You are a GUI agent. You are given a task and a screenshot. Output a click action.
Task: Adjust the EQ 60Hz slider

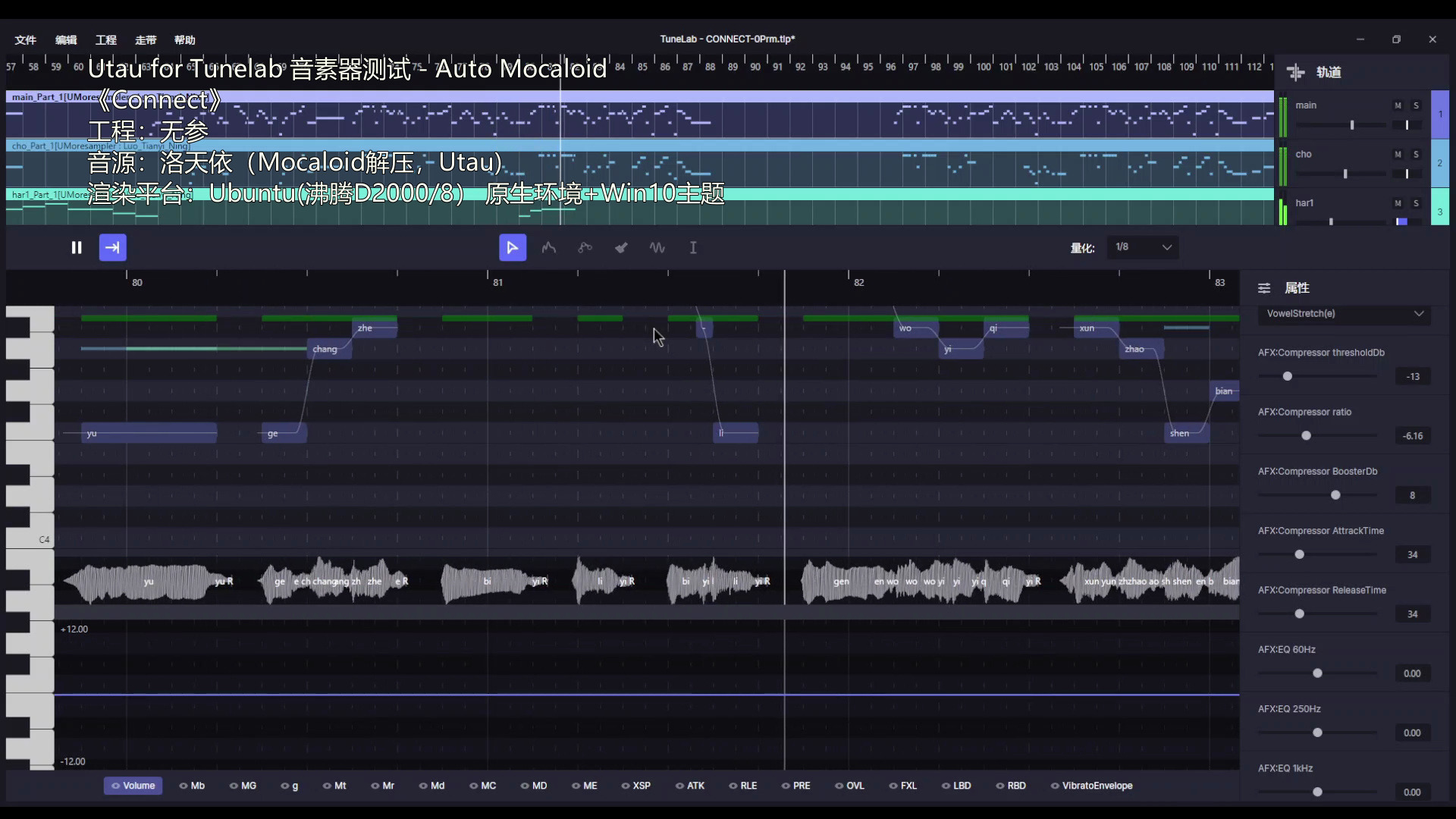[1318, 673]
